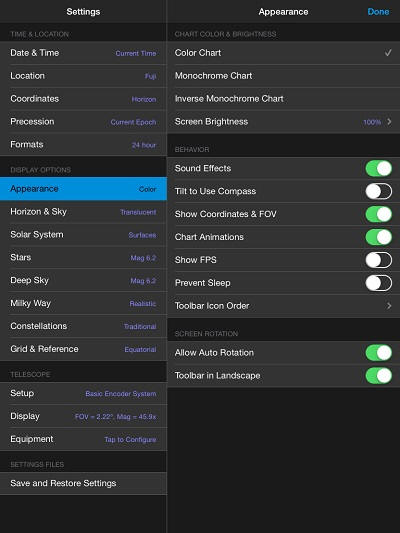Choose the Inverse Monochrome Chart option

[x=283, y=99]
